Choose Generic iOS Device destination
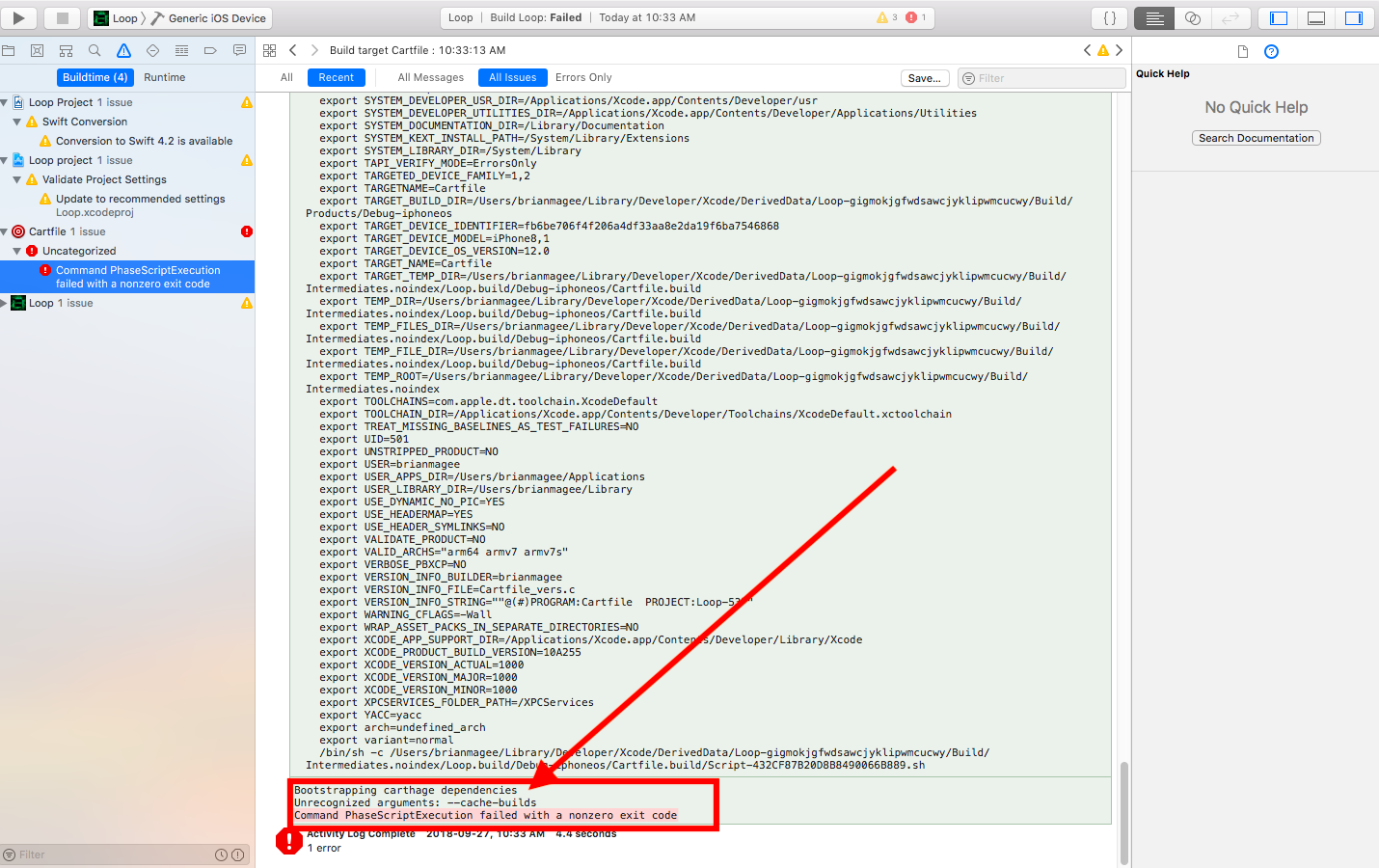This screenshot has height=868, width=1379. tap(209, 18)
